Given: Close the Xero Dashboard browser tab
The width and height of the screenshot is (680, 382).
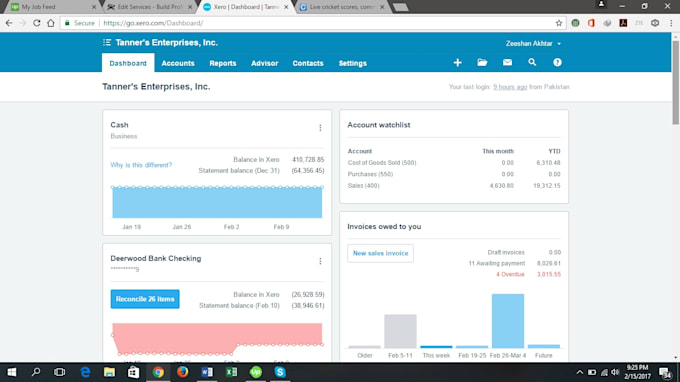Looking at the screenshot, I should tap(286, 7).
